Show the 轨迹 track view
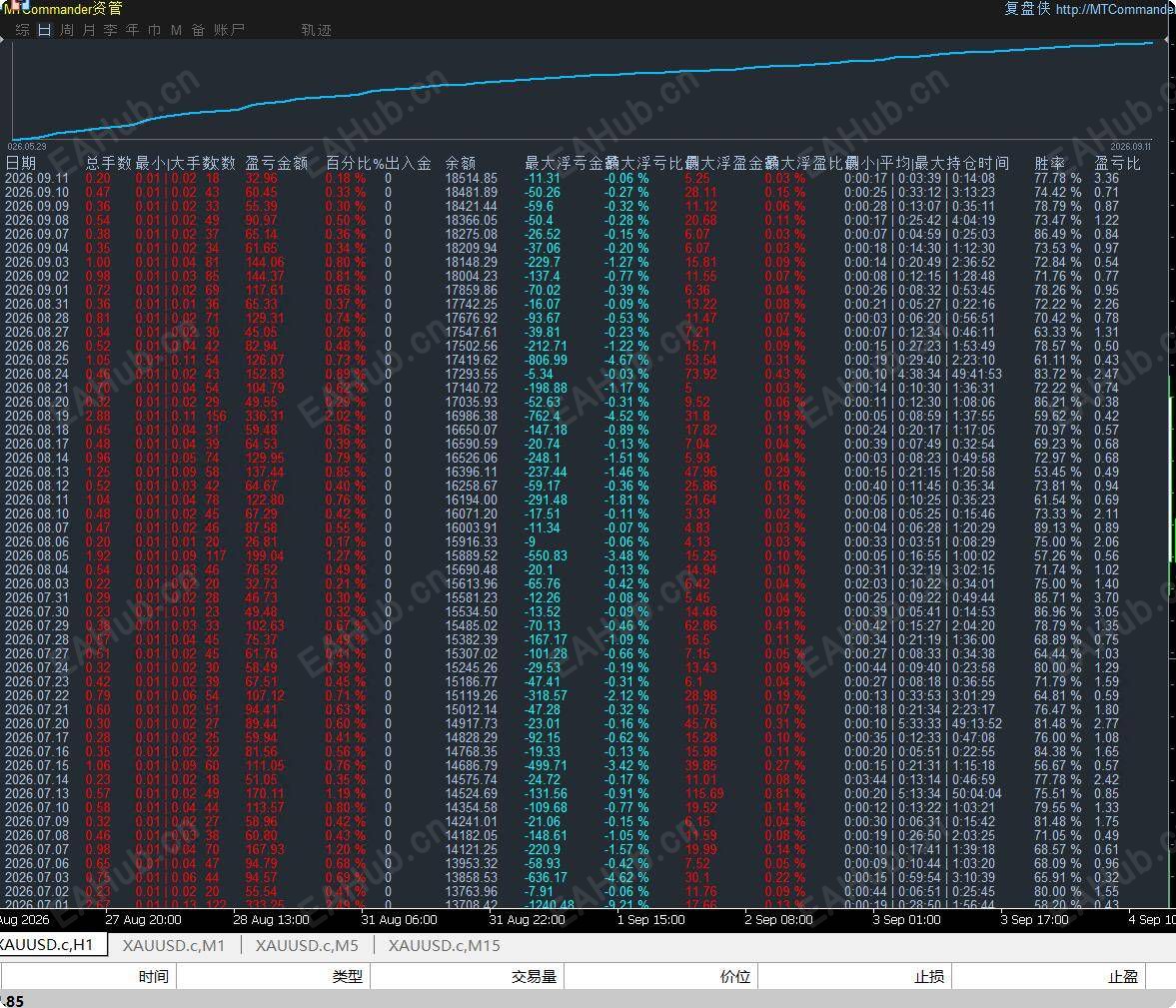The width and height of the screenshot is (1176, 1008). click(x=316, y=30)
